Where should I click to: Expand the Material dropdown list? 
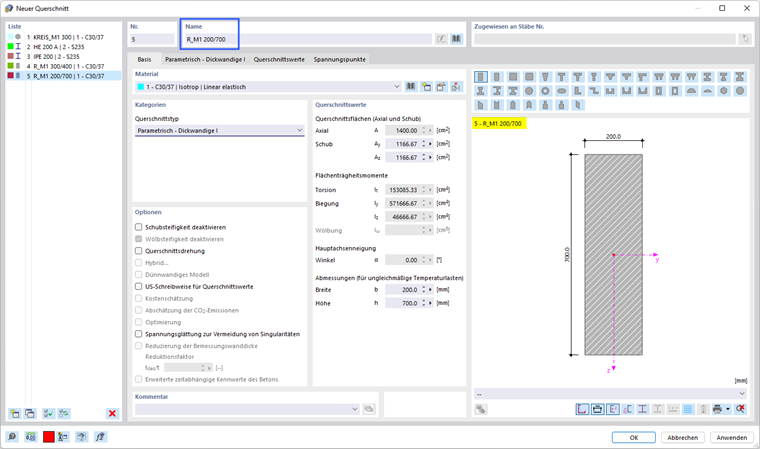click(x=269, y=87)
